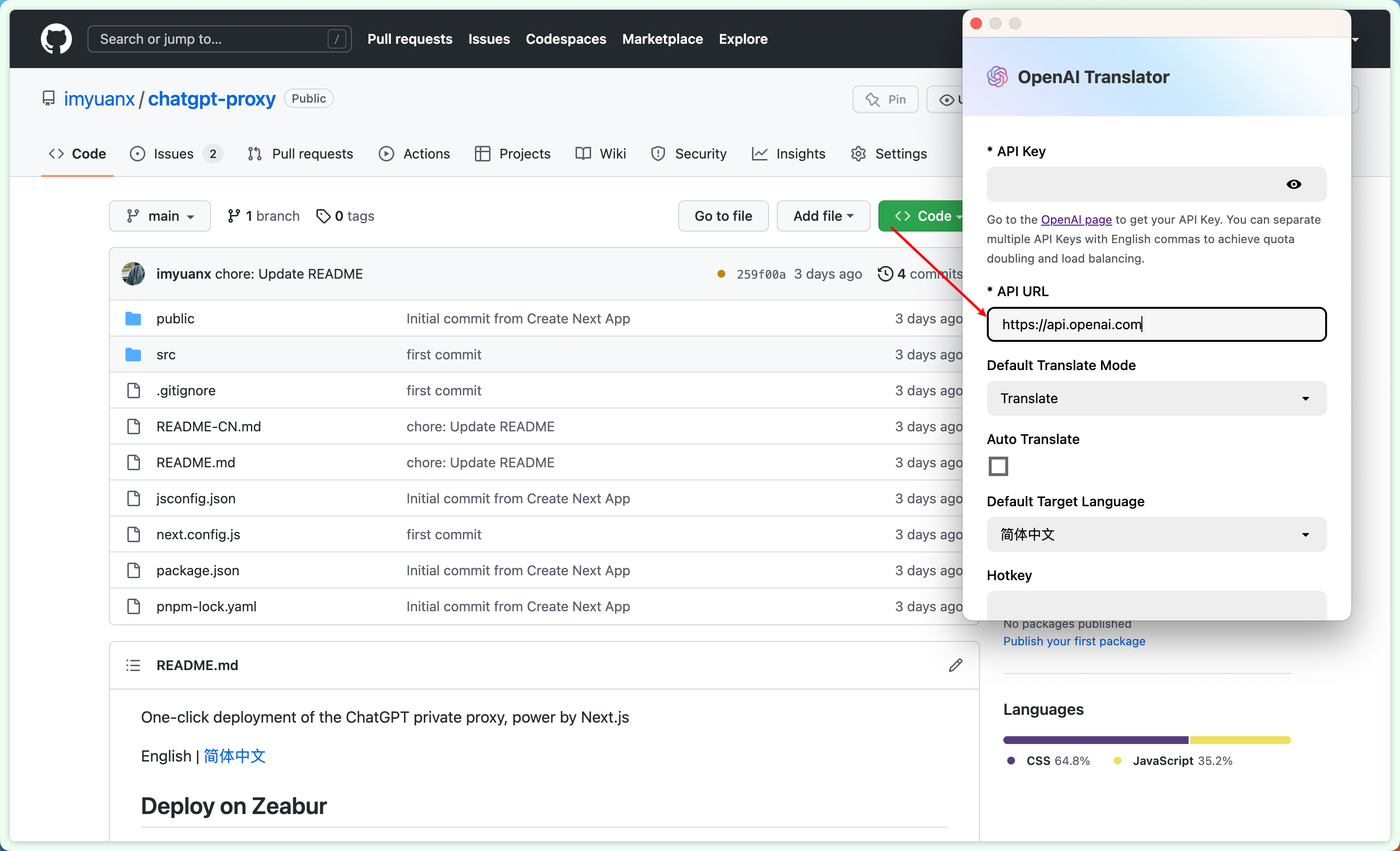Expand the Default Translate Mode dropdown
This screenshot has height=851, width=1400.
point(1155,398)
